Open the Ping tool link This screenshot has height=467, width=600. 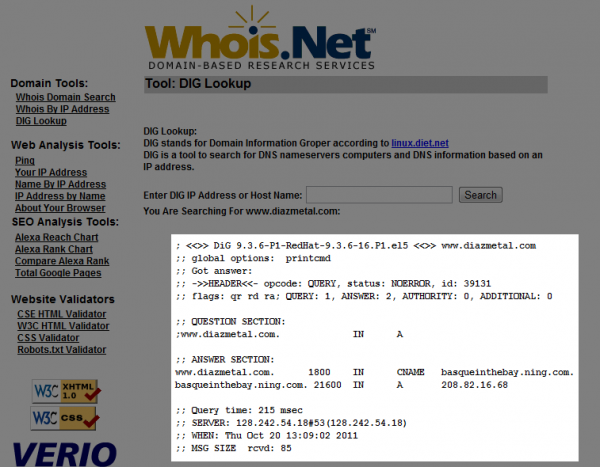click(25, 160)
